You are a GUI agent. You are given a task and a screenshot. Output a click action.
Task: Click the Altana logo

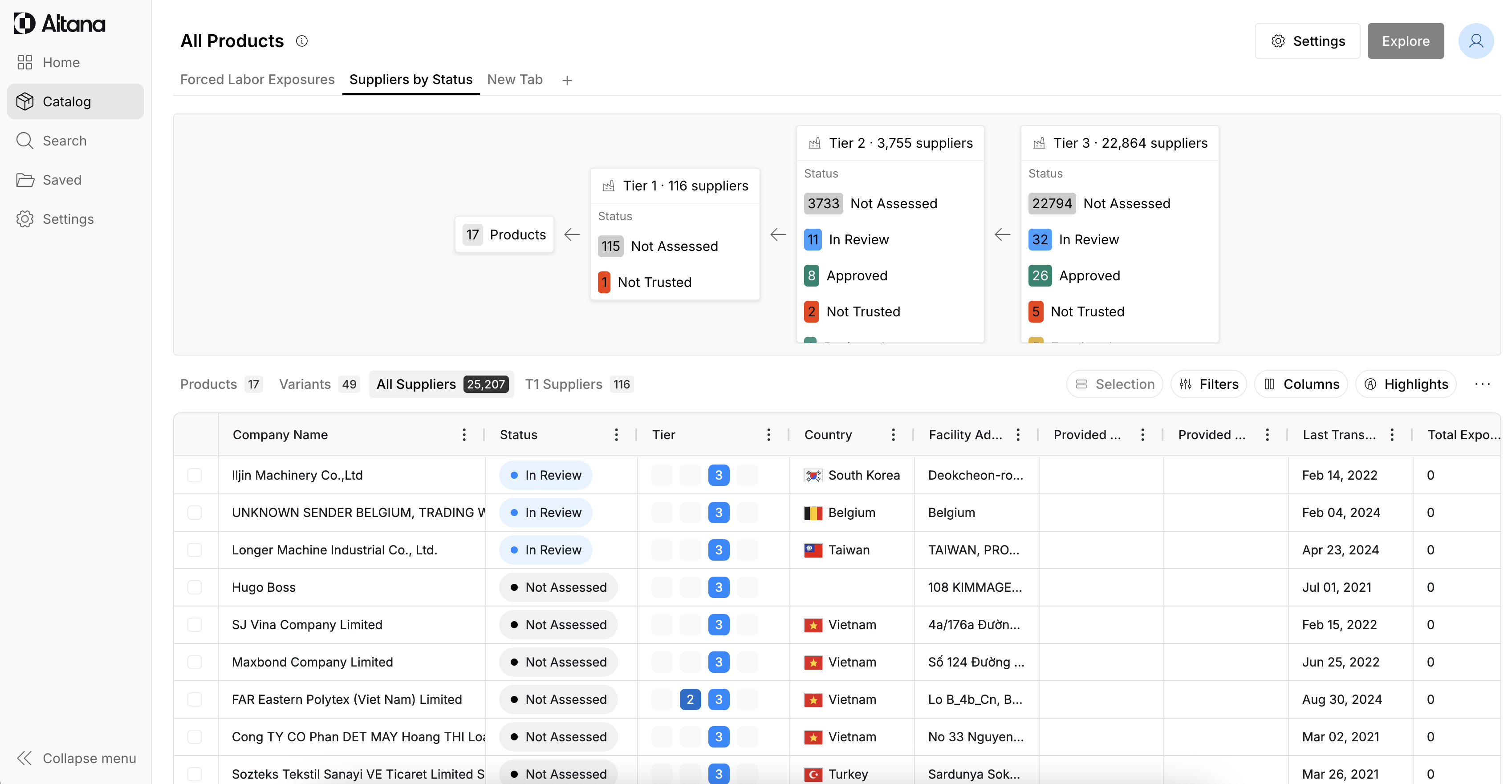(60, 24)
